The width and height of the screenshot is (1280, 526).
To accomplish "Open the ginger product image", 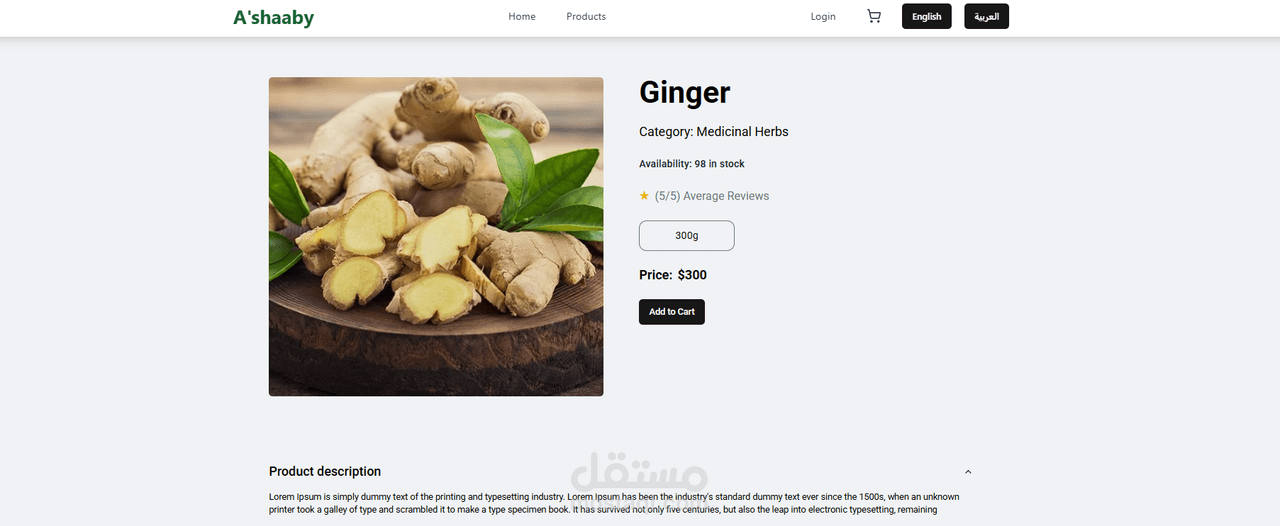I will (436, 237).
